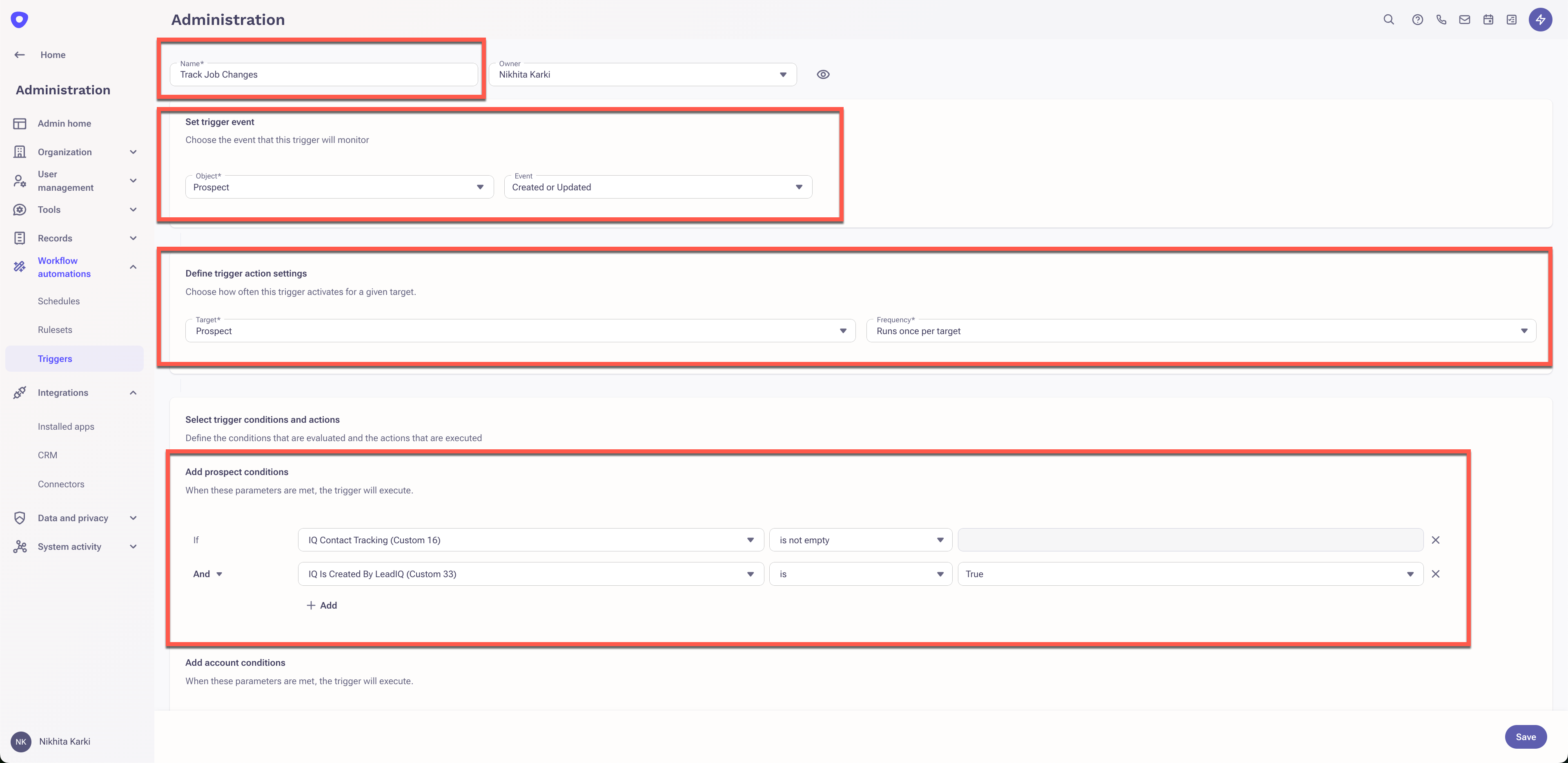Click the purple lightning bolt icon

point(1540,20)
